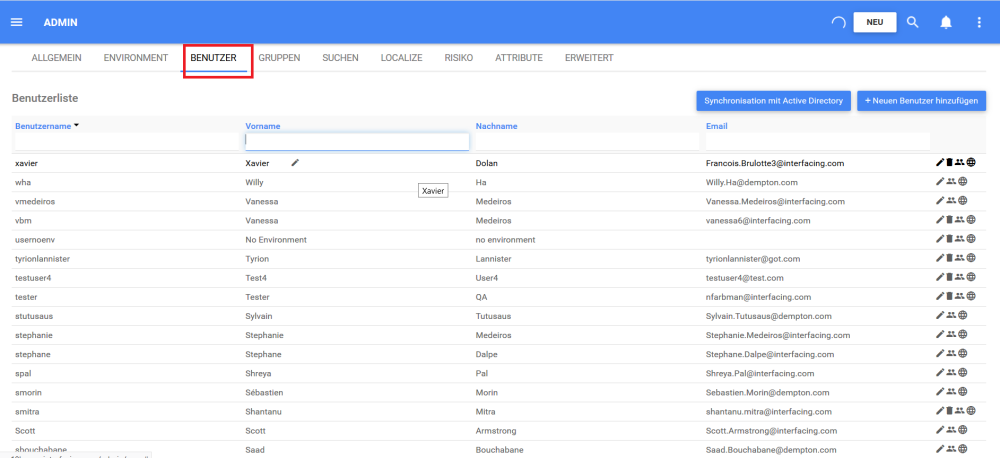Edit user wha with pencil icon
The height and width of the screenshot is (458, 1000).
(x=939, y=182)
